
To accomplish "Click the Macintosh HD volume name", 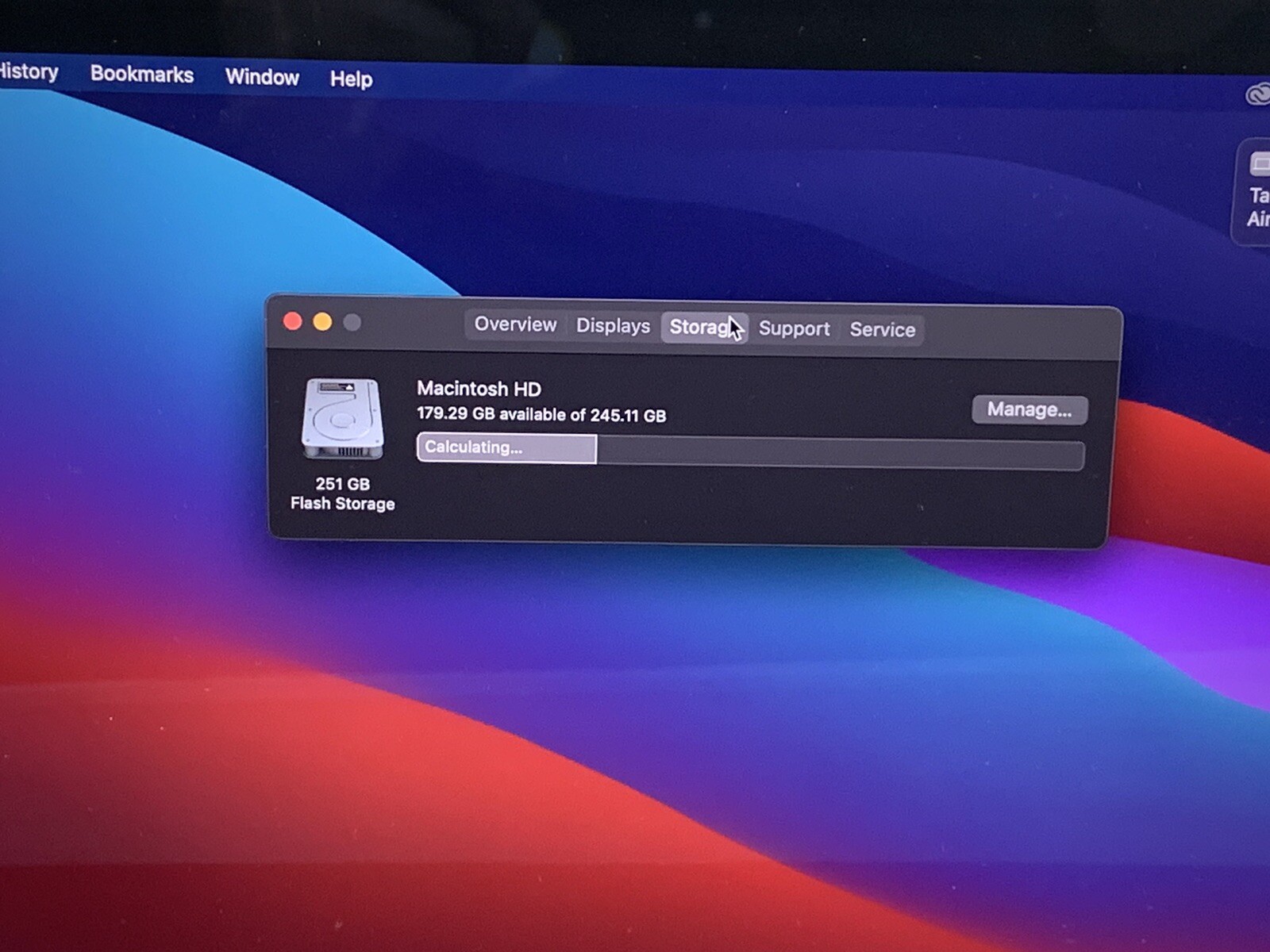I will [x=479, y=389].
